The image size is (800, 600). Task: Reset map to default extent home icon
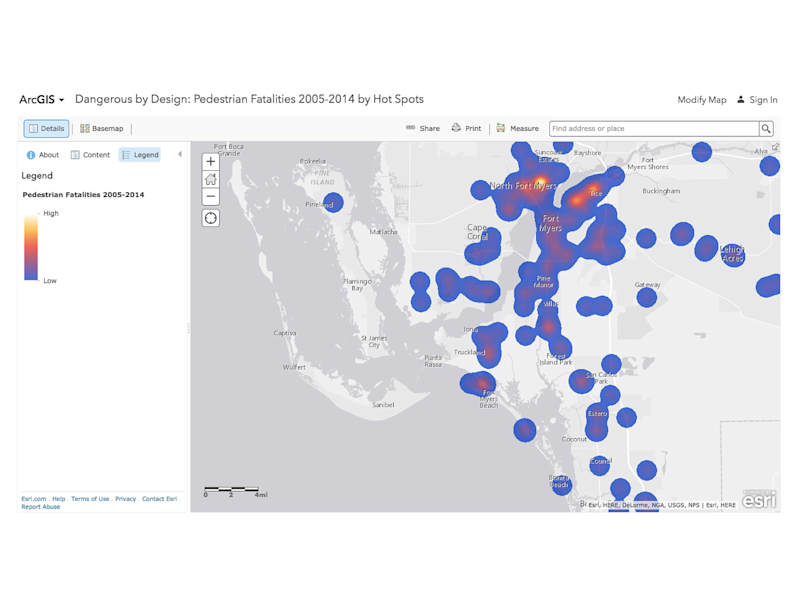coord(210,179)
